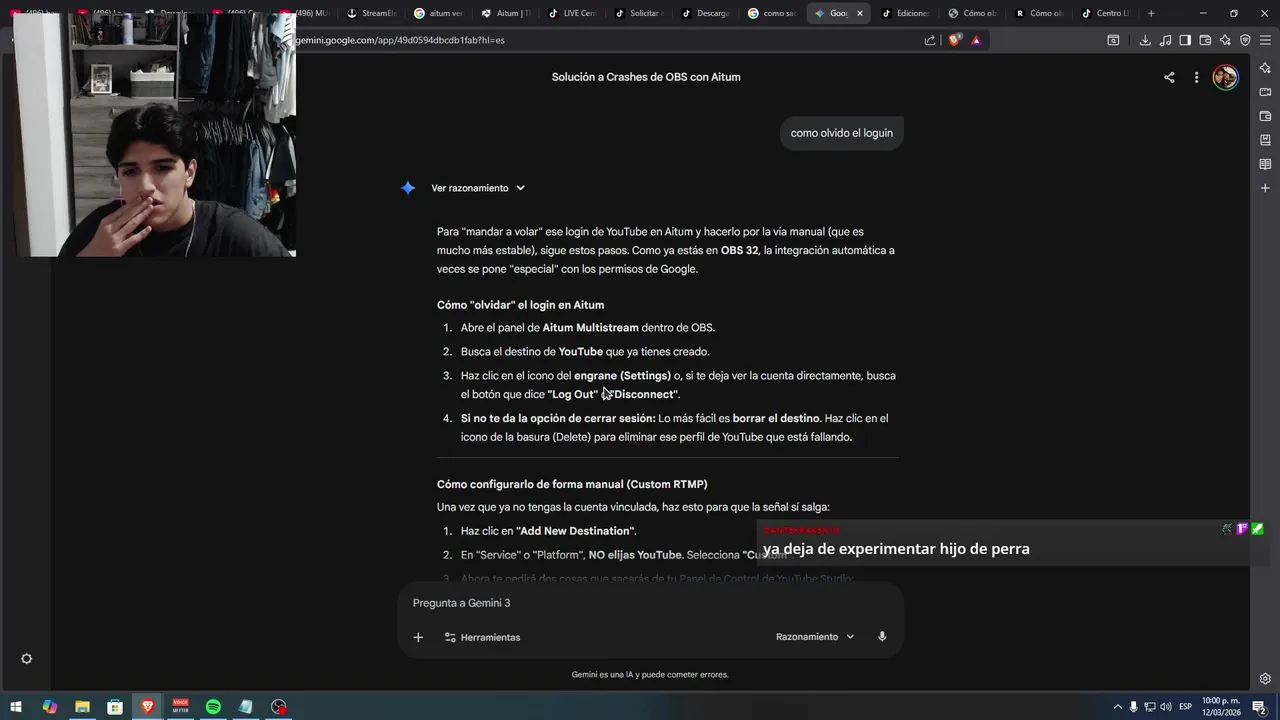Screen dimensions: 1280x720
Task: Open the taskbar clock and date
Action: 1221,707
